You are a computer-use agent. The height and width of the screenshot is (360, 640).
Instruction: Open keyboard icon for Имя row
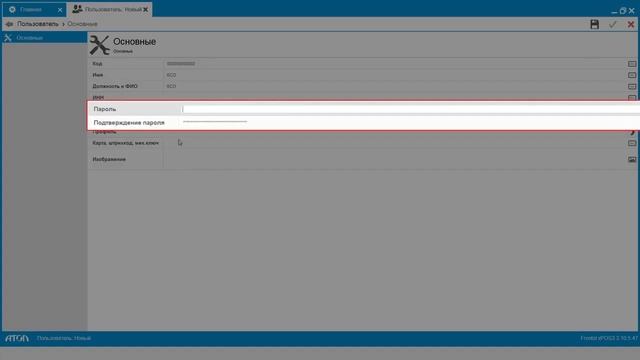tap(632, 76)
